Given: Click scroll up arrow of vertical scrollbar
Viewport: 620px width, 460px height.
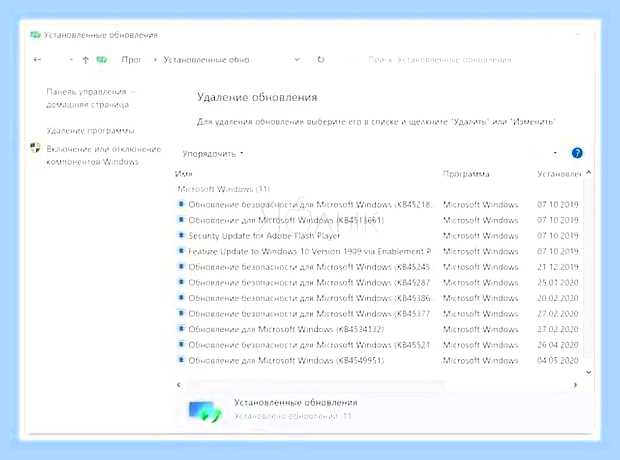Looking at the screenshot, I should point(588,173).
